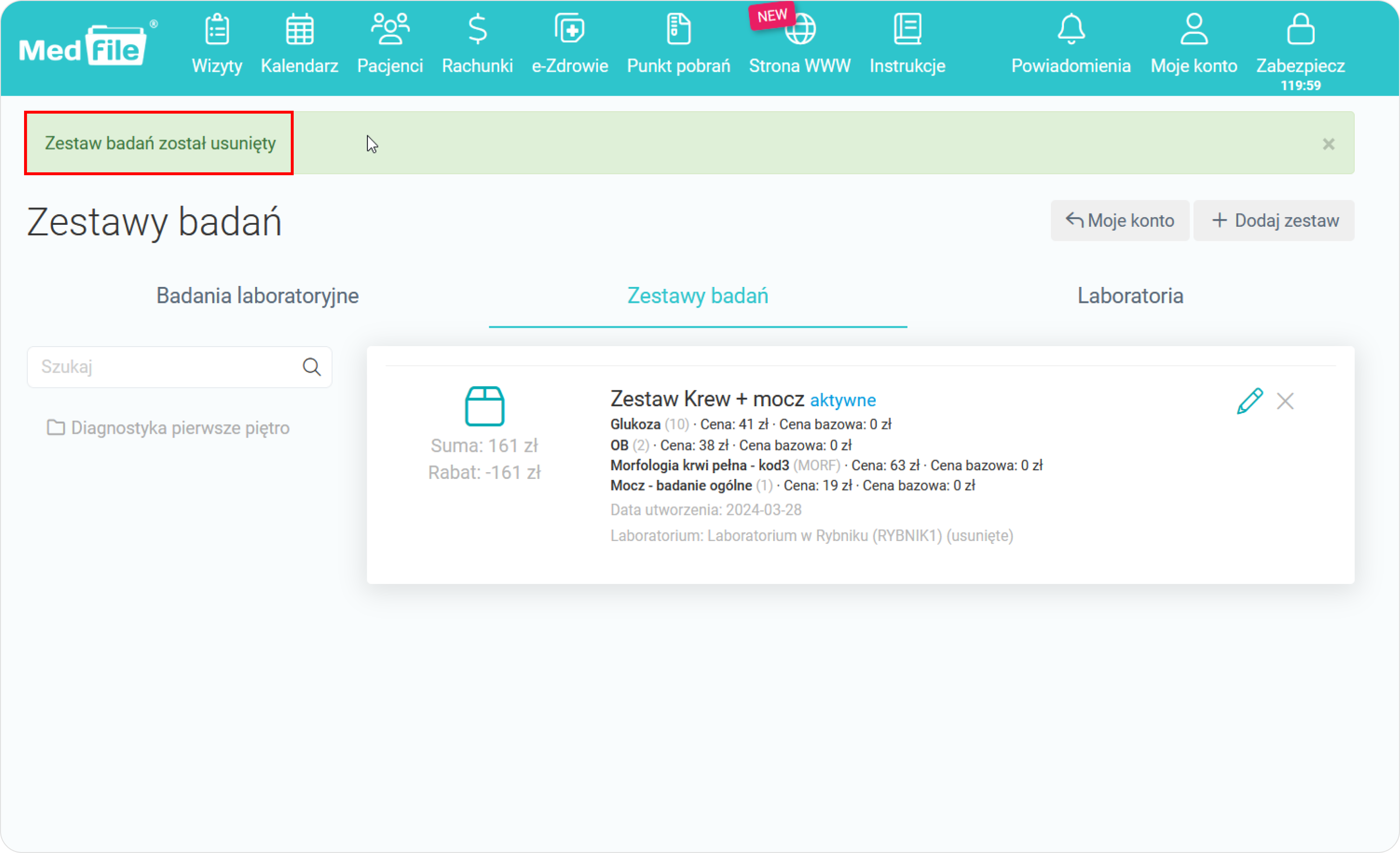
Task: Open the Wizyty clipboard icon
Action: click(217, 29)
